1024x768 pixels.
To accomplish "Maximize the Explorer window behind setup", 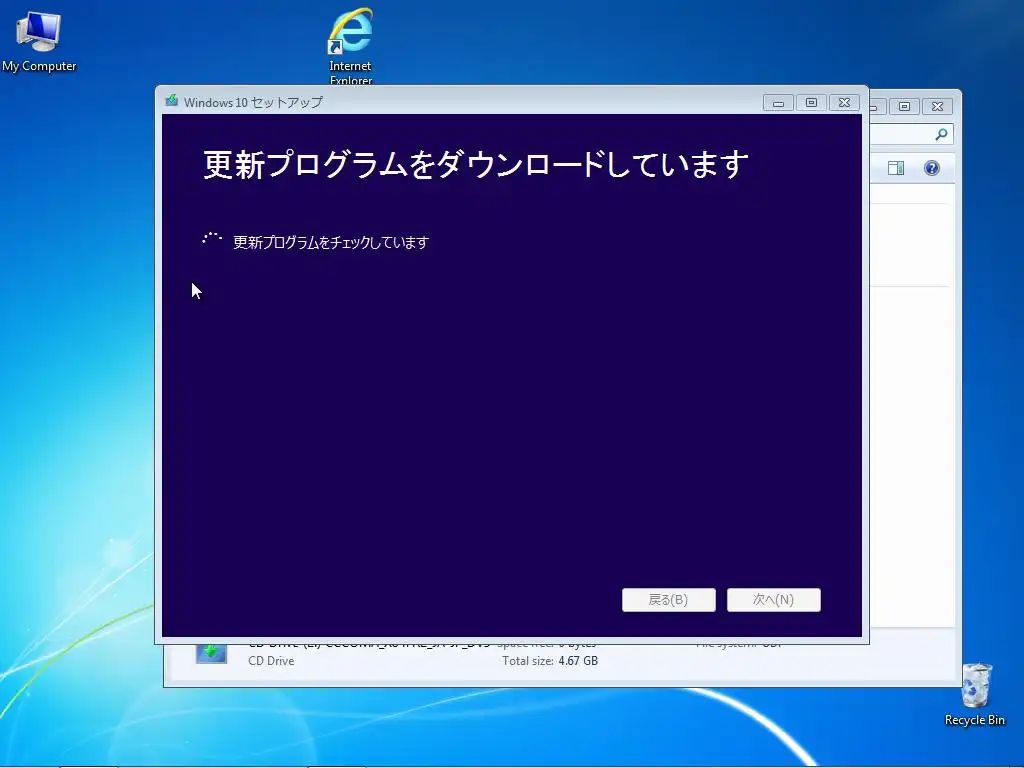I will point(904,106).
